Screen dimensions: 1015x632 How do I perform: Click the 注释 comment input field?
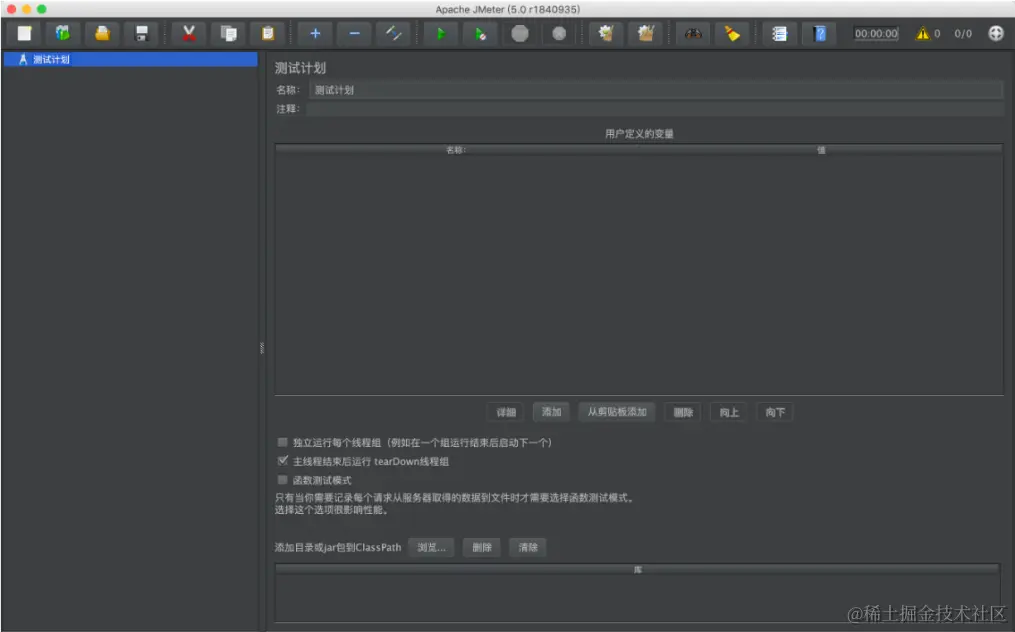(655, 109)
